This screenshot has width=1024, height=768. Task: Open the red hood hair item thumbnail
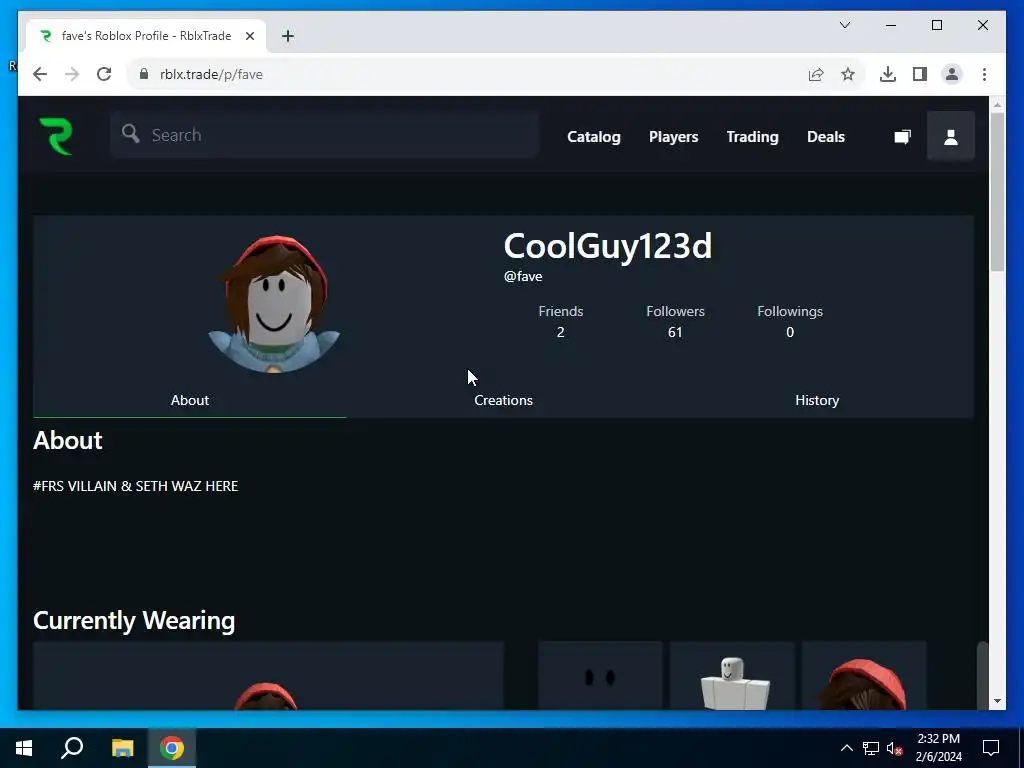864,675
